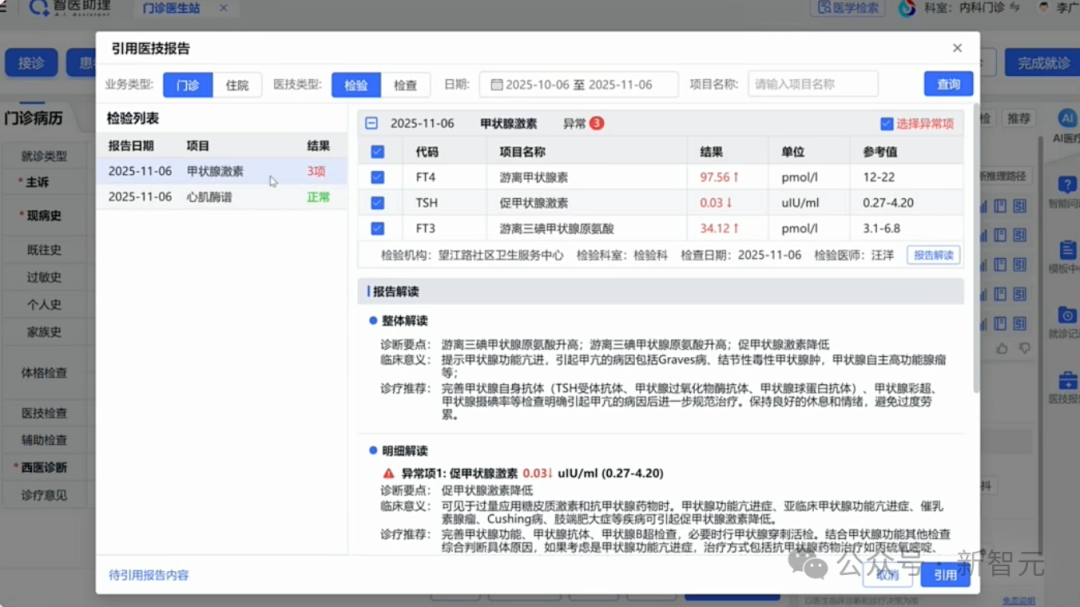Open 就诊记录 from the right sidebar
The width and height of the screenshot is (1080, 607).
click(1066, 314)
